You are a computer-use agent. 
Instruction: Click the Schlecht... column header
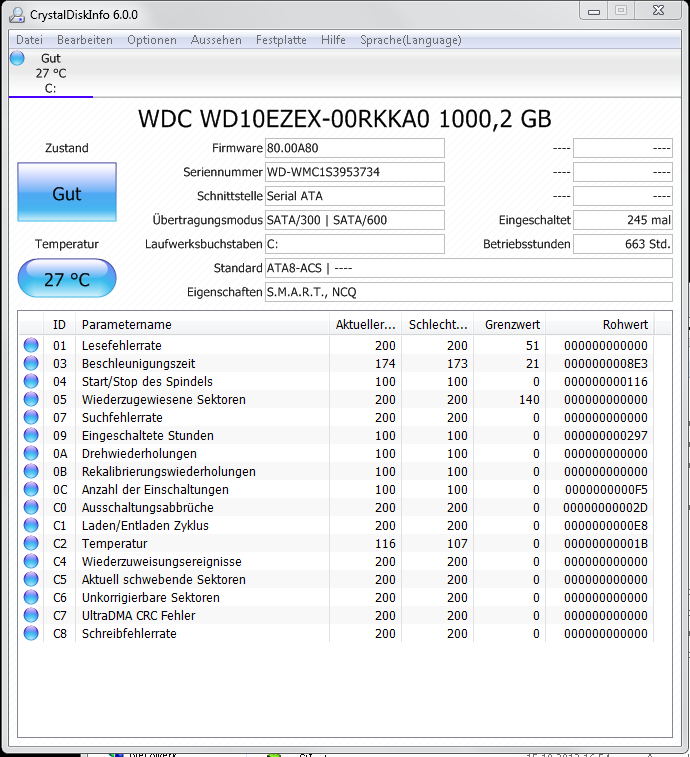tap(437, 324)
